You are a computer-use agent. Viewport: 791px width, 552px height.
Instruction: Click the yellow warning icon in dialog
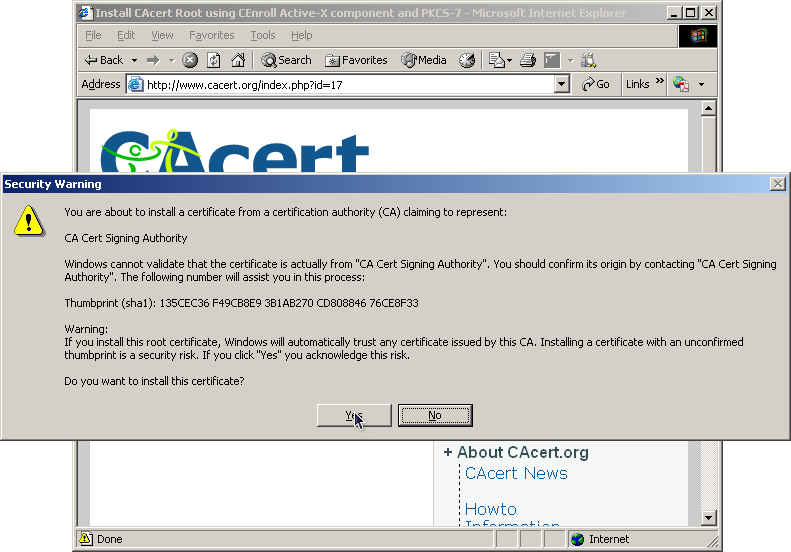click(29, 220)
